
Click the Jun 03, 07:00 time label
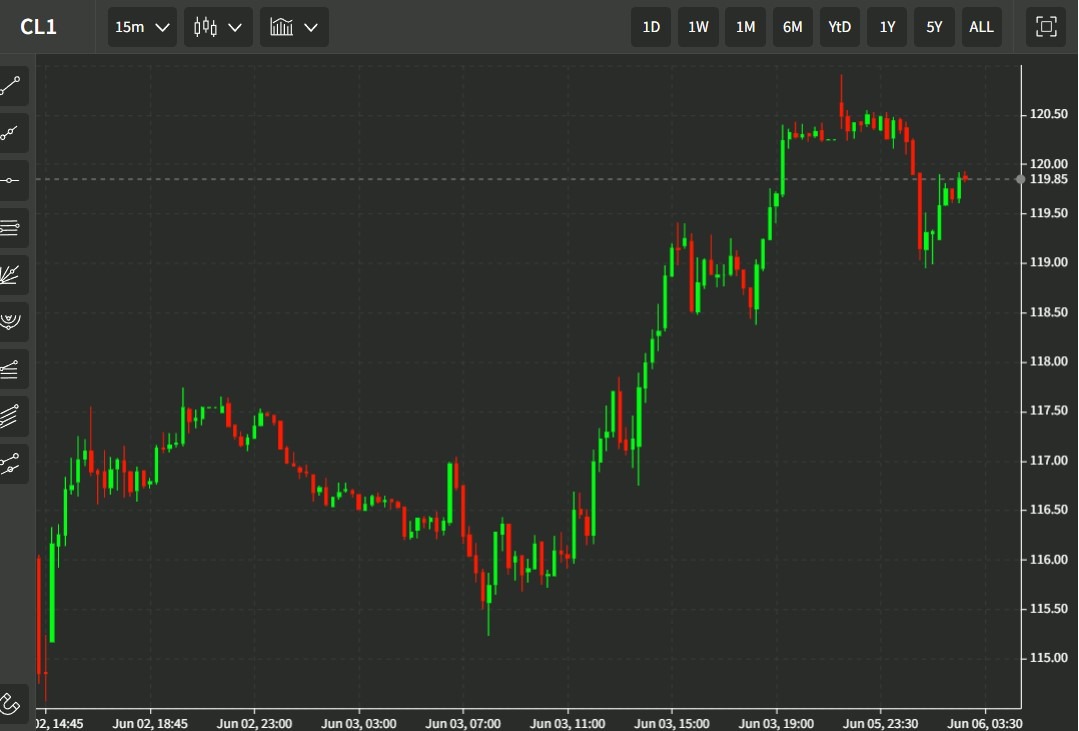(x=463, y=723)
